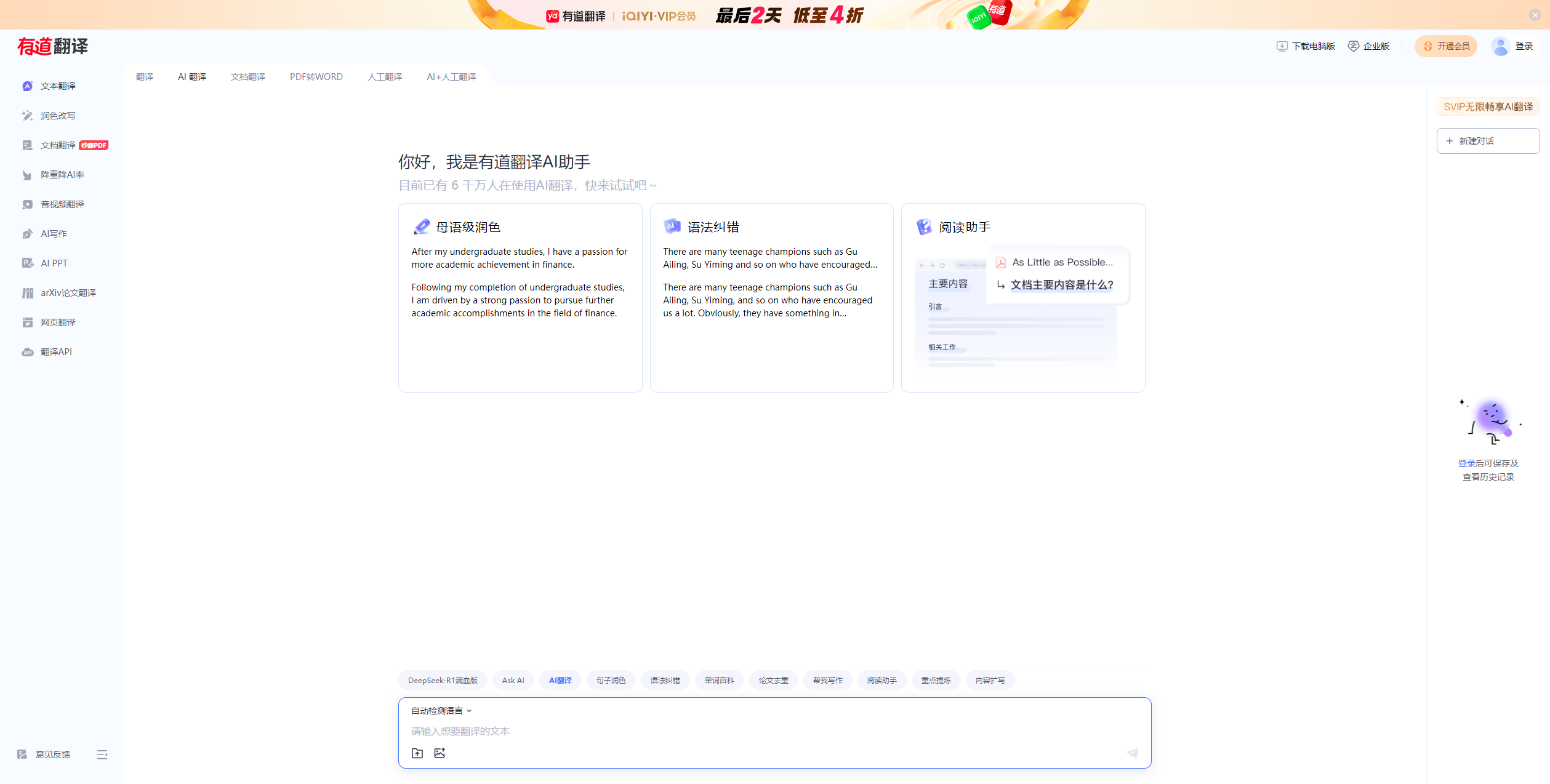1550x784 pixels.
Task: Open arXiv论文翻译 from the sidebar
Action: pos(68,292)
